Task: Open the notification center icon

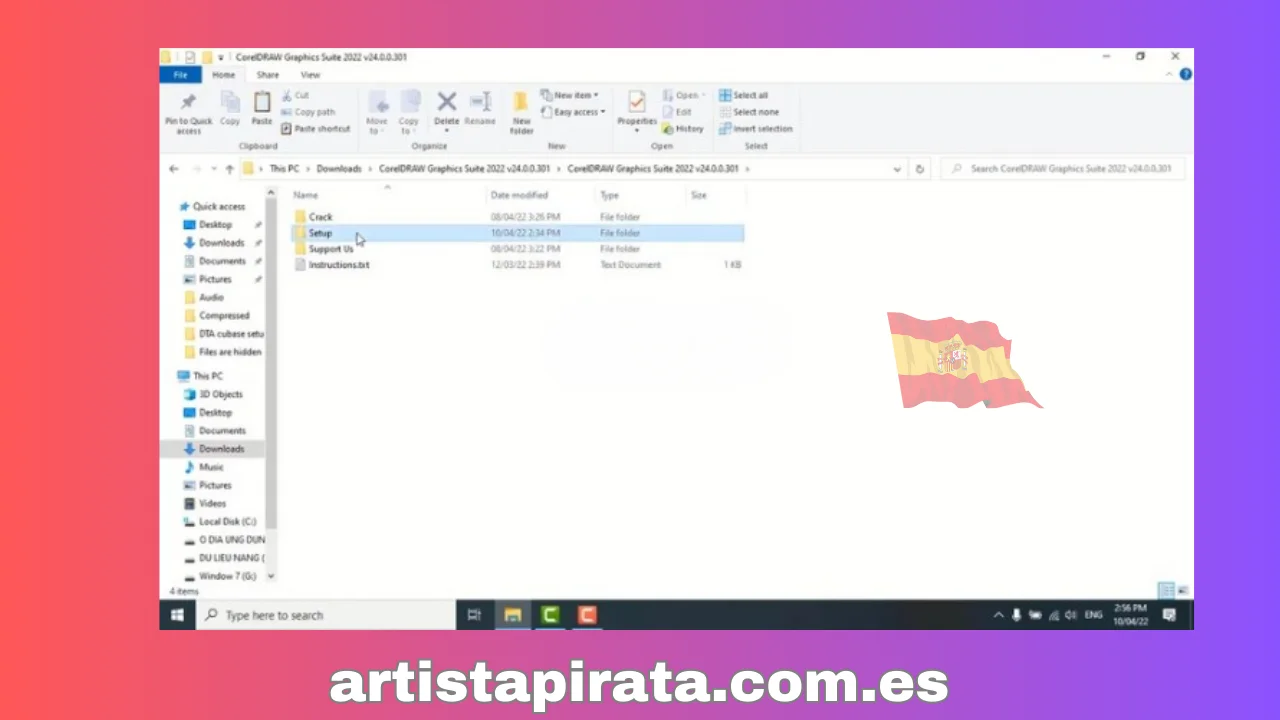Action: 1168,615
